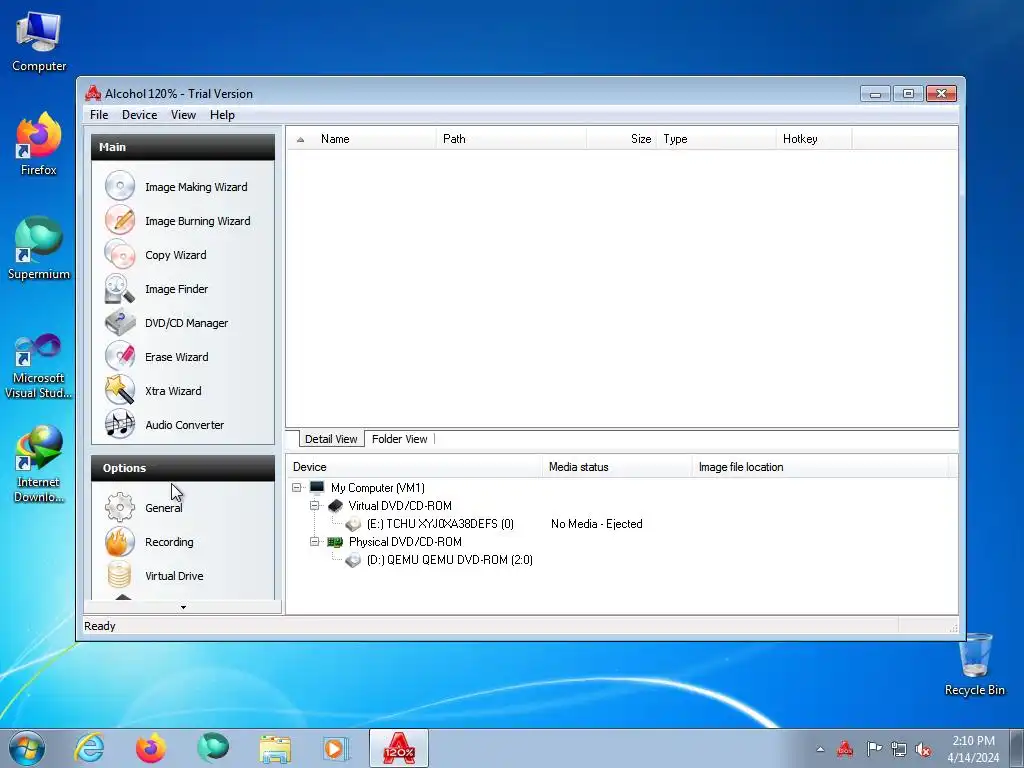Open Audio Converter music notes icon
This screenshot has height=768, width=1024.
tap(120, 424)
